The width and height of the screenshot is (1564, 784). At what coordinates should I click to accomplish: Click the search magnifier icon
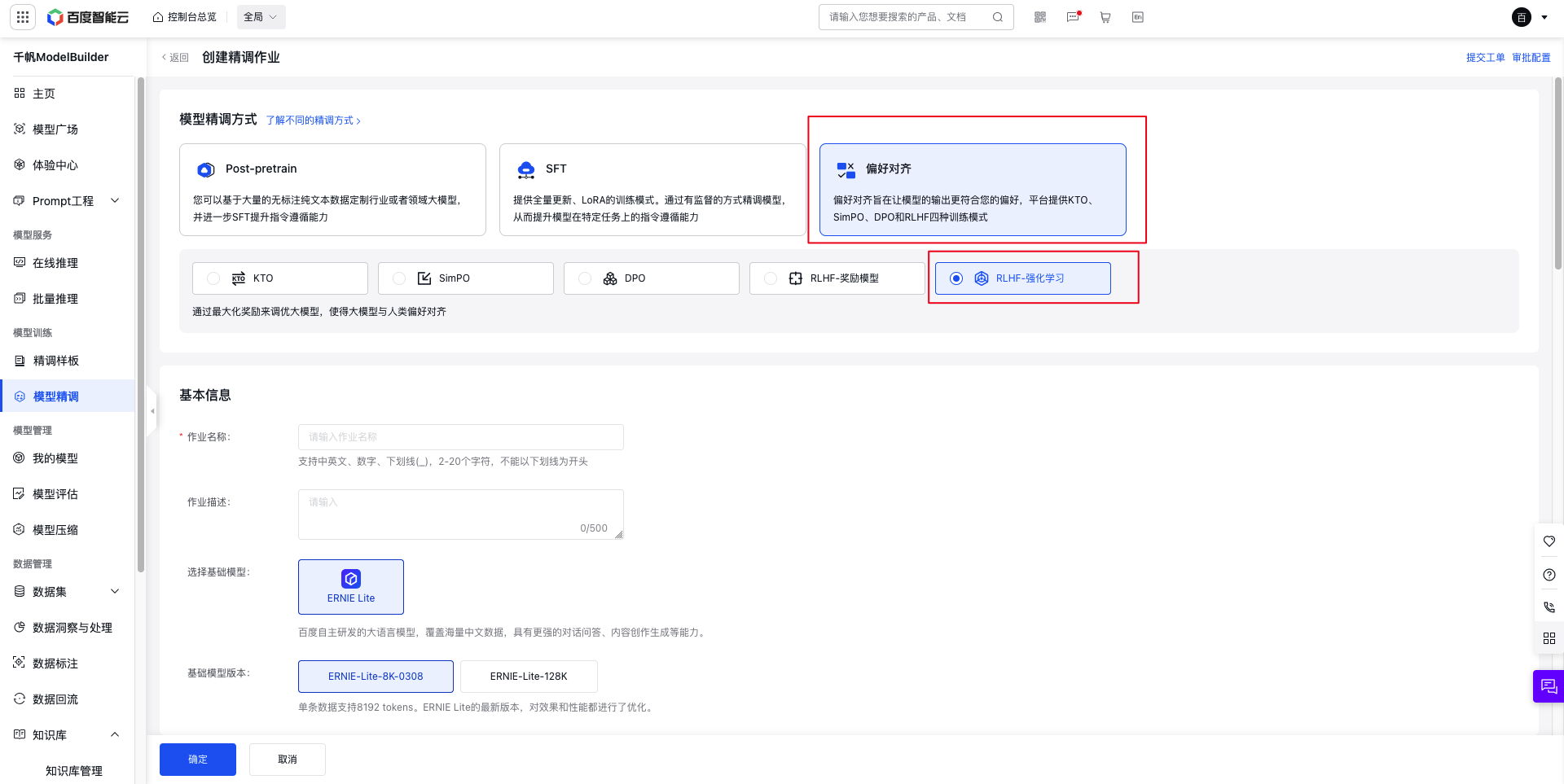tap(997, 17)
